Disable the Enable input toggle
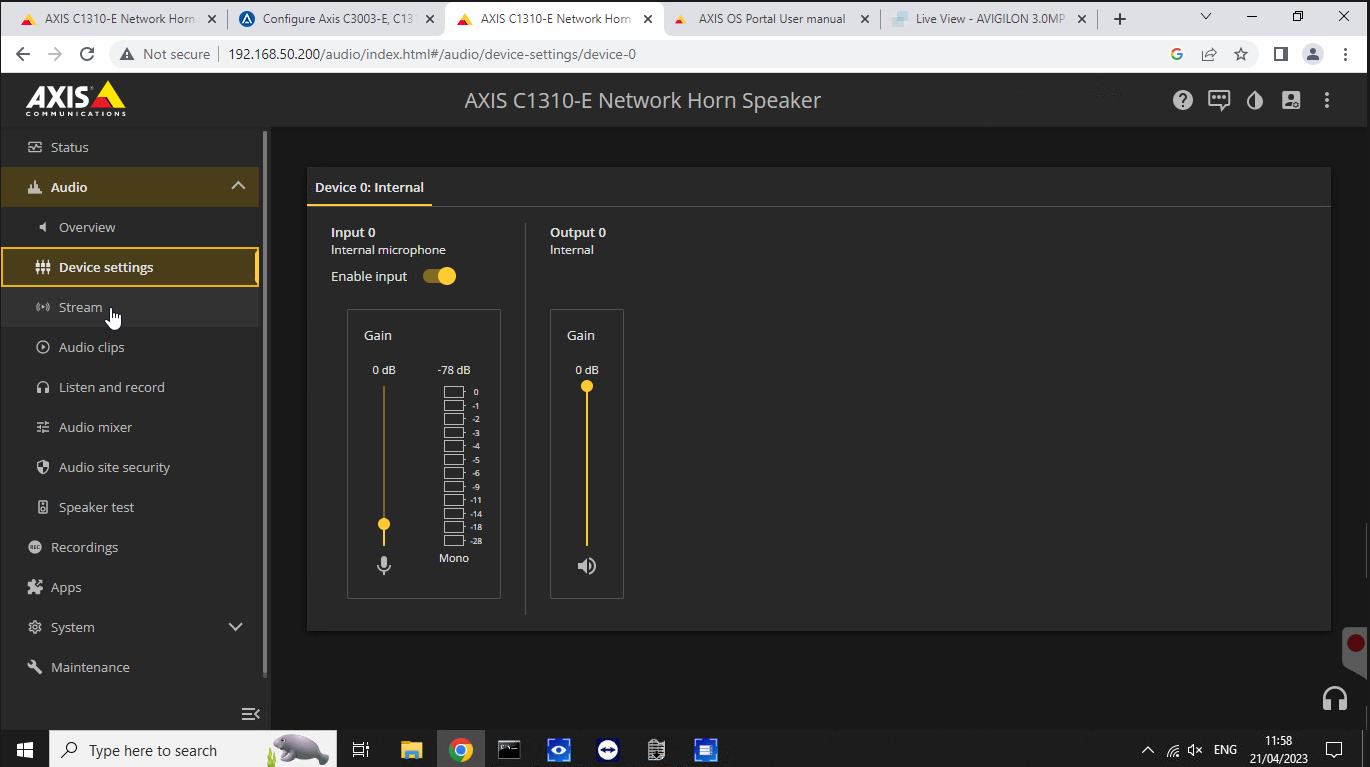This screenshot has height=767, width=1370. pyautogui.click(x=439, y=276)
